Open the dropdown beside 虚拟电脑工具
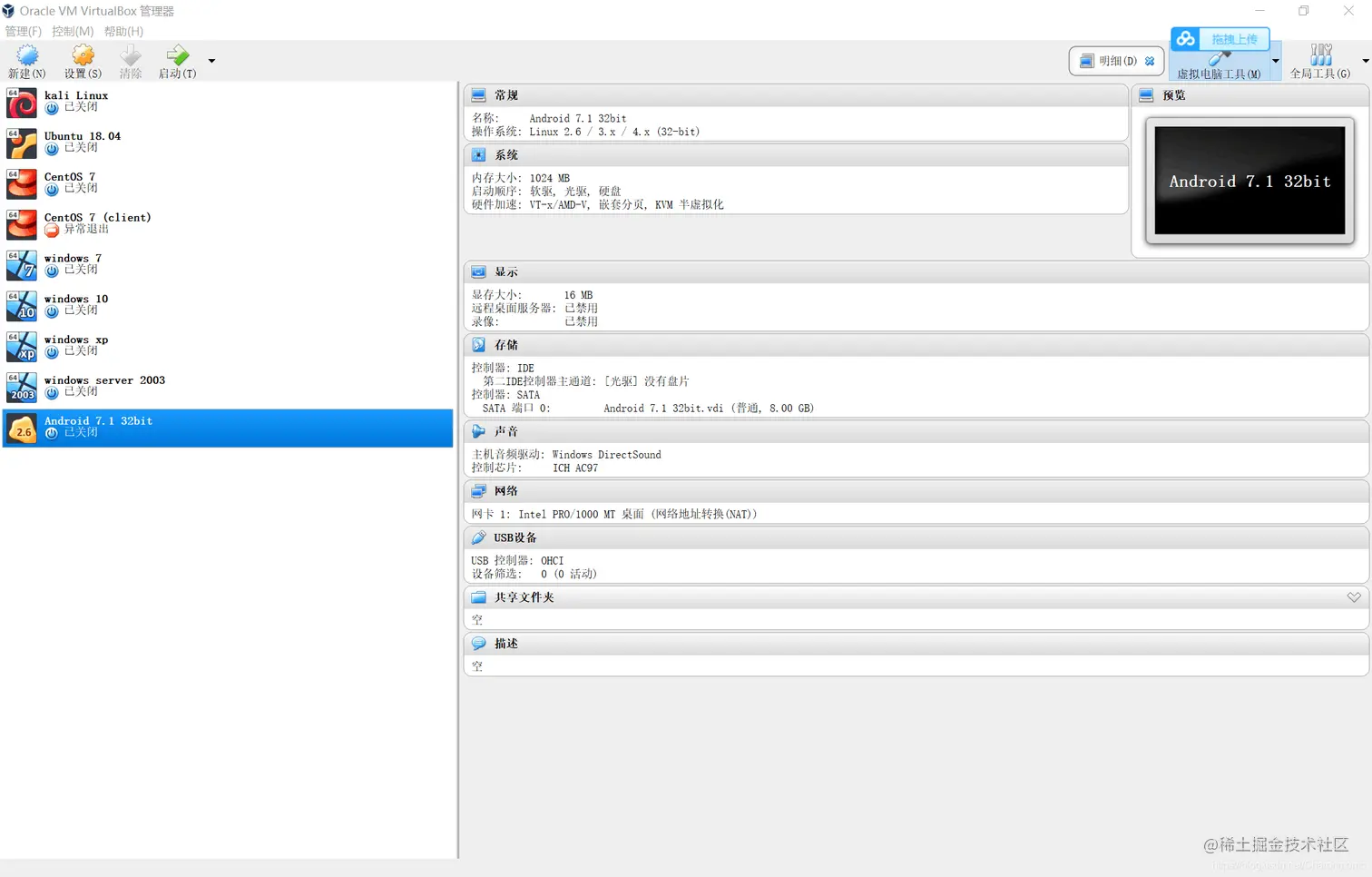 (x=1276, y=61)
